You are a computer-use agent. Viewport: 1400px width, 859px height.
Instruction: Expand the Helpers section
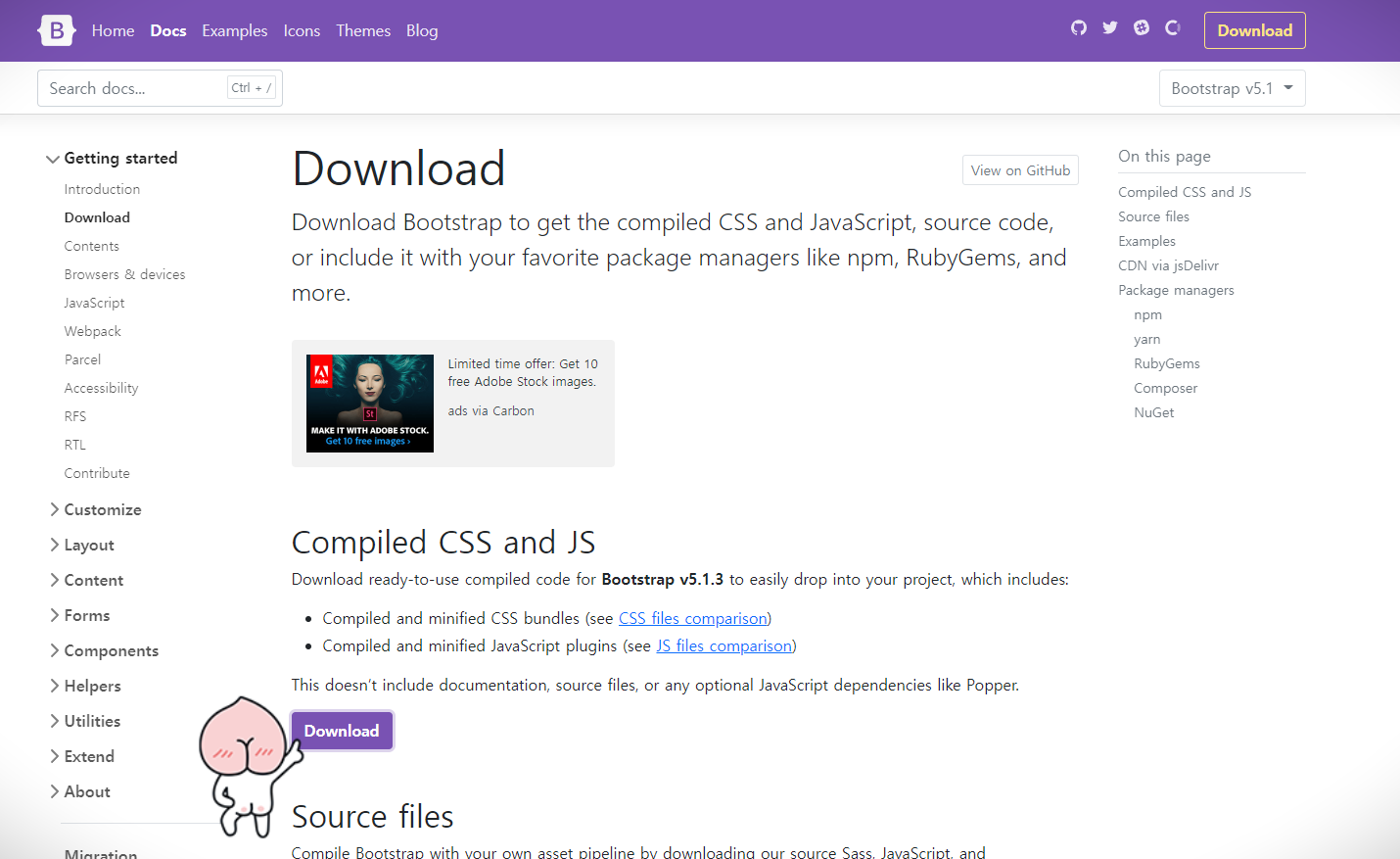click(86, 686)
